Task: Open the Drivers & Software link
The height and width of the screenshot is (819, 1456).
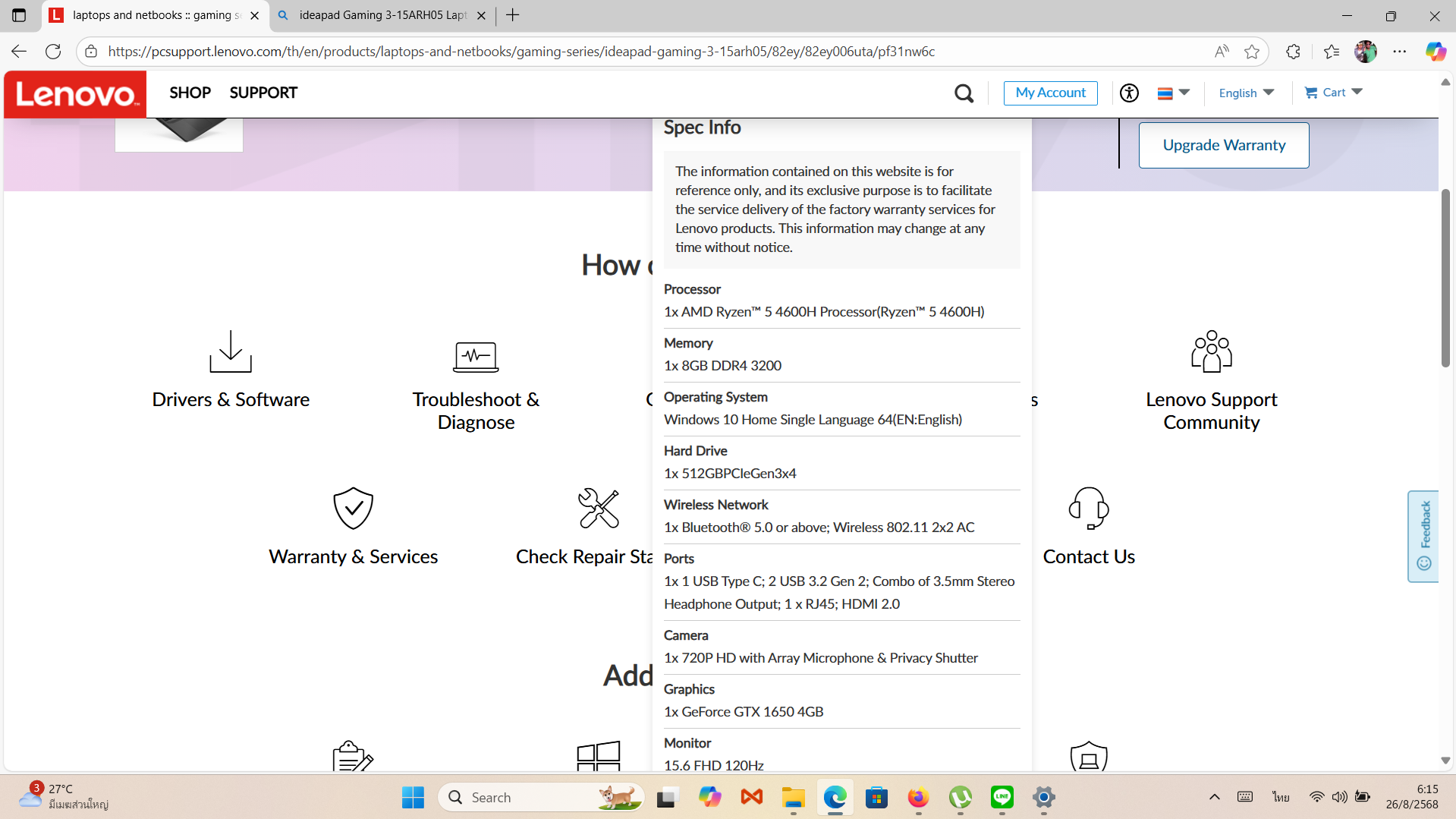Action: pos(231,399)
